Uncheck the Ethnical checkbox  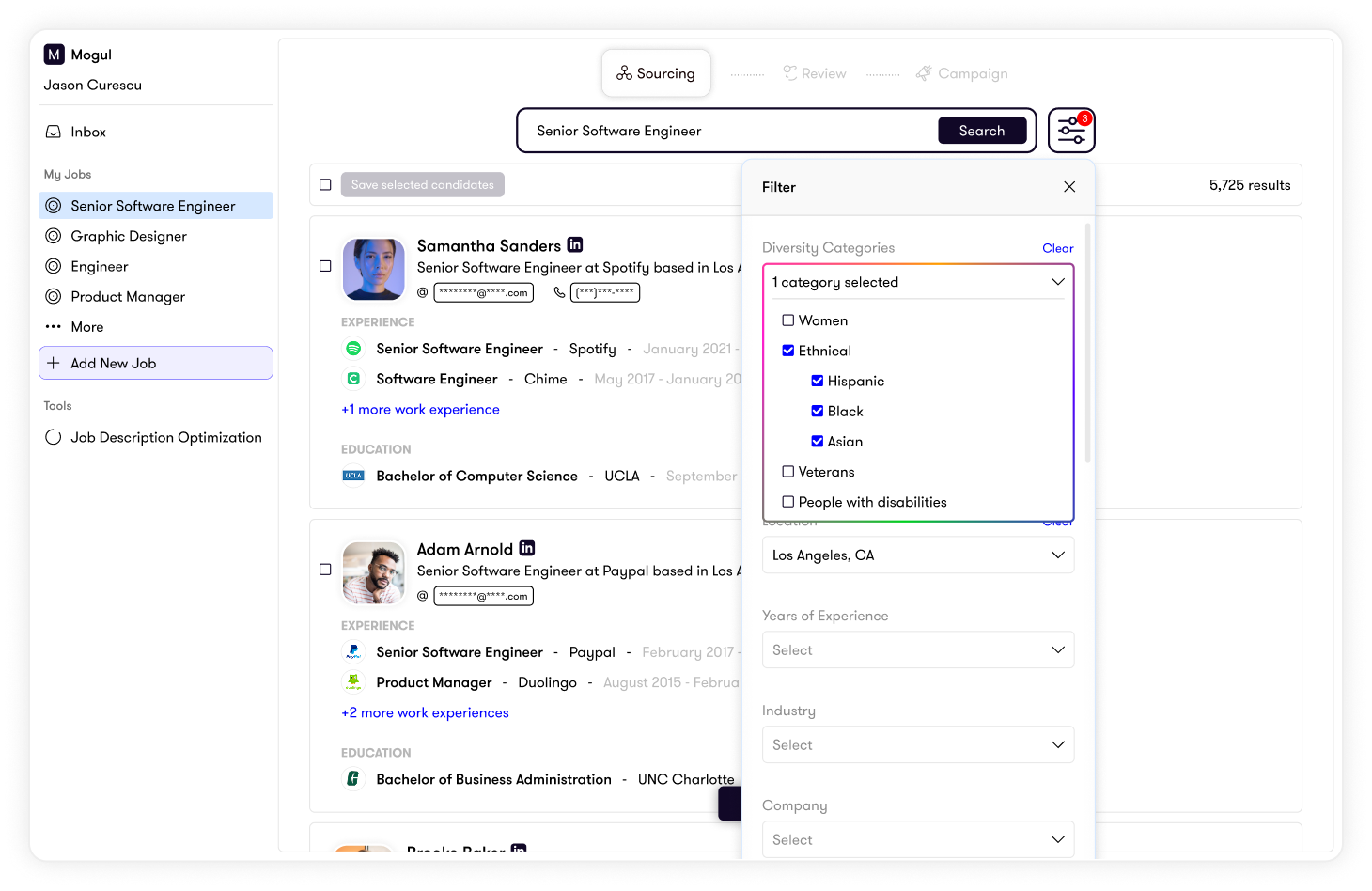pos(788,351)
